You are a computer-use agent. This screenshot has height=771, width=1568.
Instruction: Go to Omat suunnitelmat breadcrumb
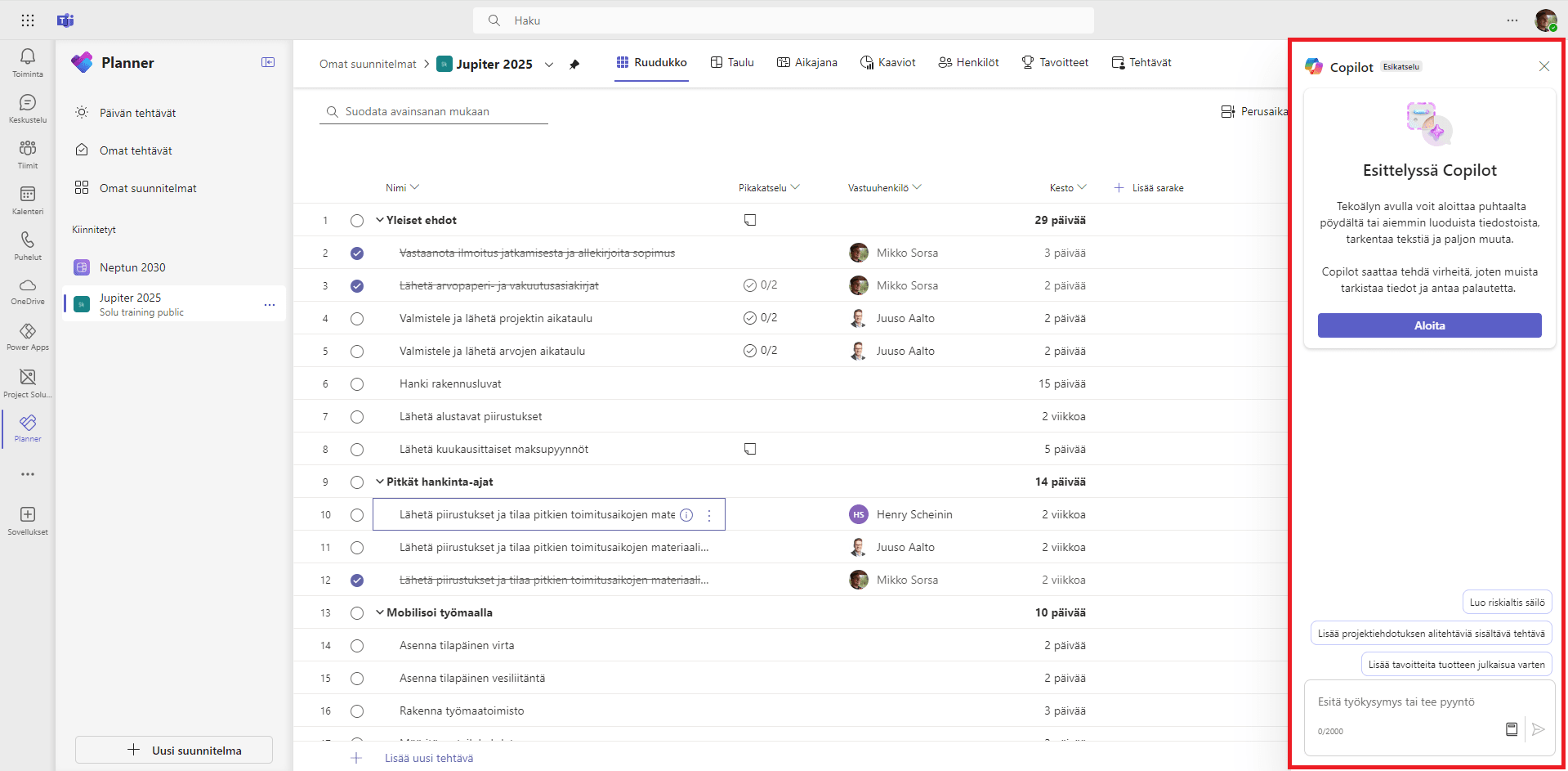click(368, 64)
